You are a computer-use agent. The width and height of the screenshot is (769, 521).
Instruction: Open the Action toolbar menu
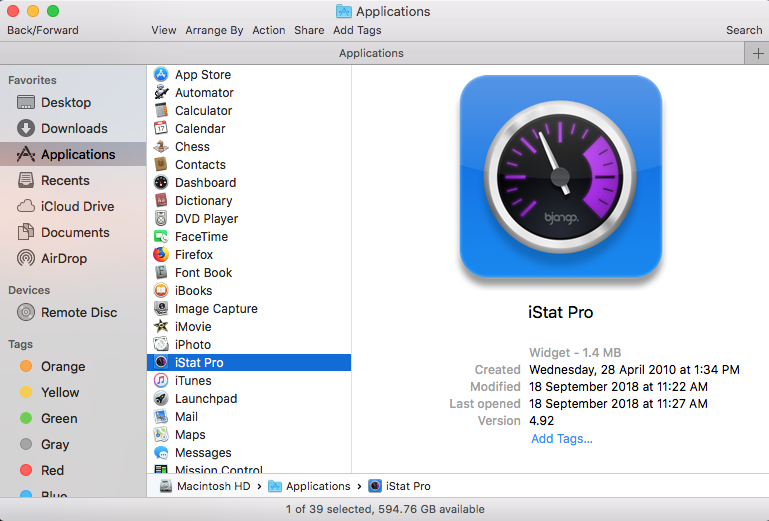pos(268,30)
